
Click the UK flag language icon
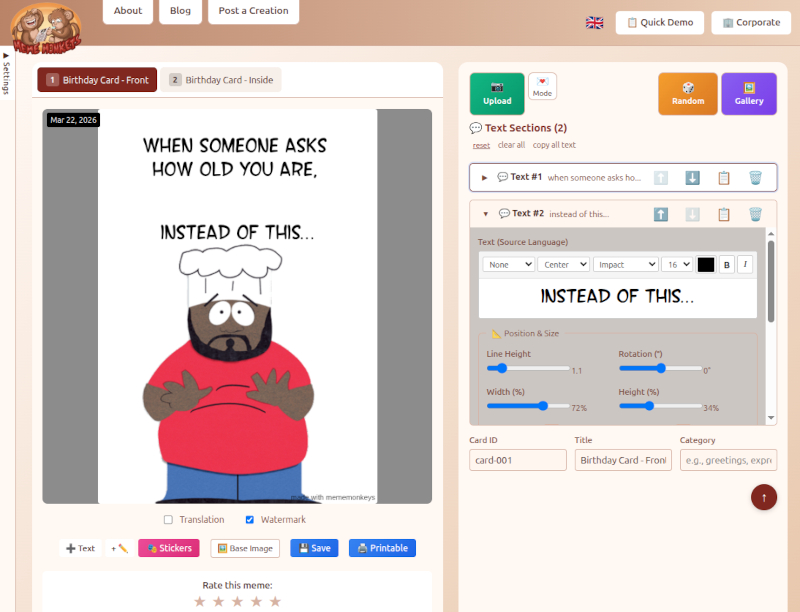click(594, 23)
